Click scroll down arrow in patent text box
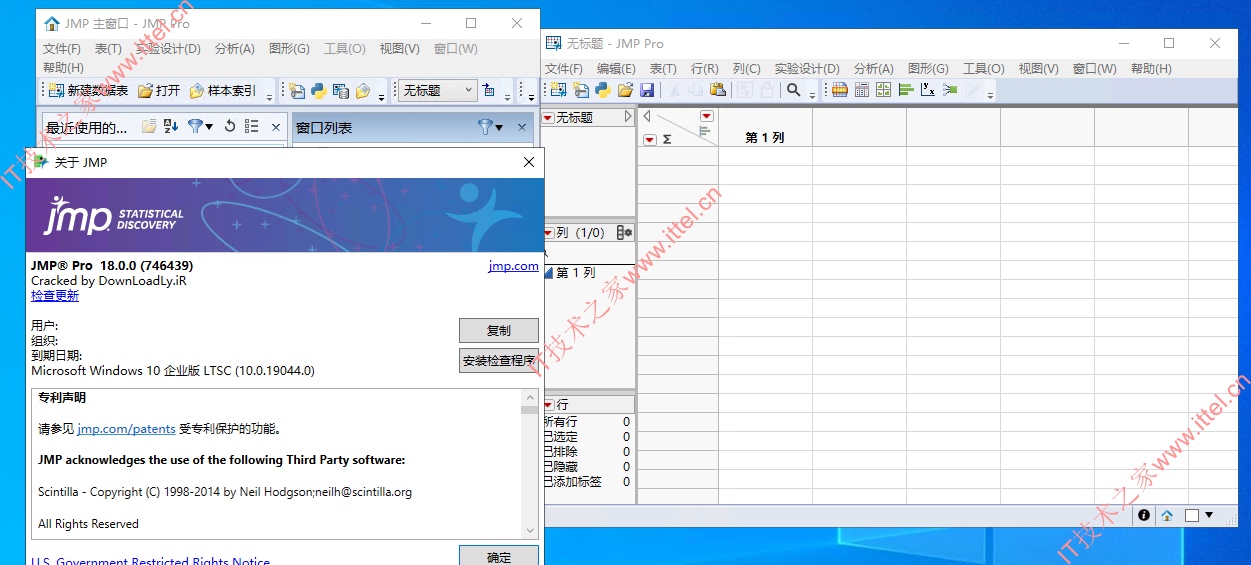Screen dimensions: 1251x565 coord(530,530)
